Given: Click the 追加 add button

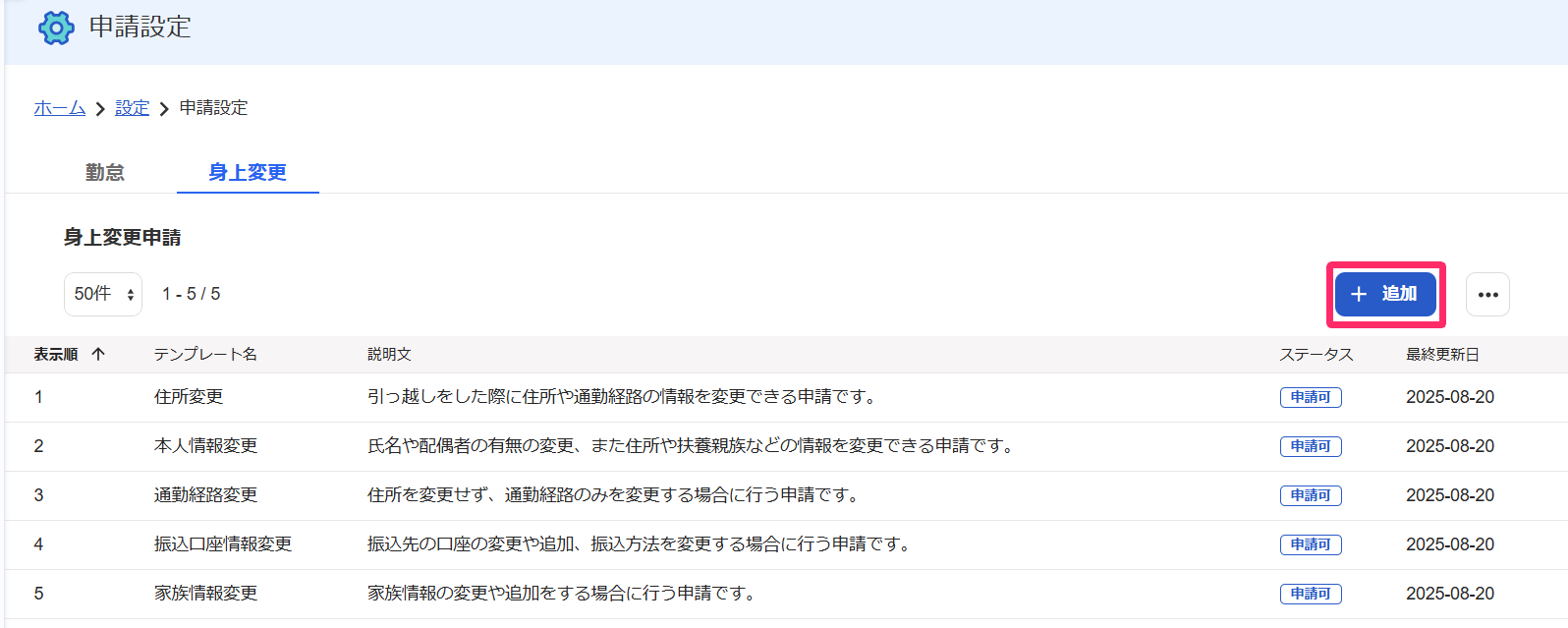Looking at the screenshot, I should [1385, 294].
